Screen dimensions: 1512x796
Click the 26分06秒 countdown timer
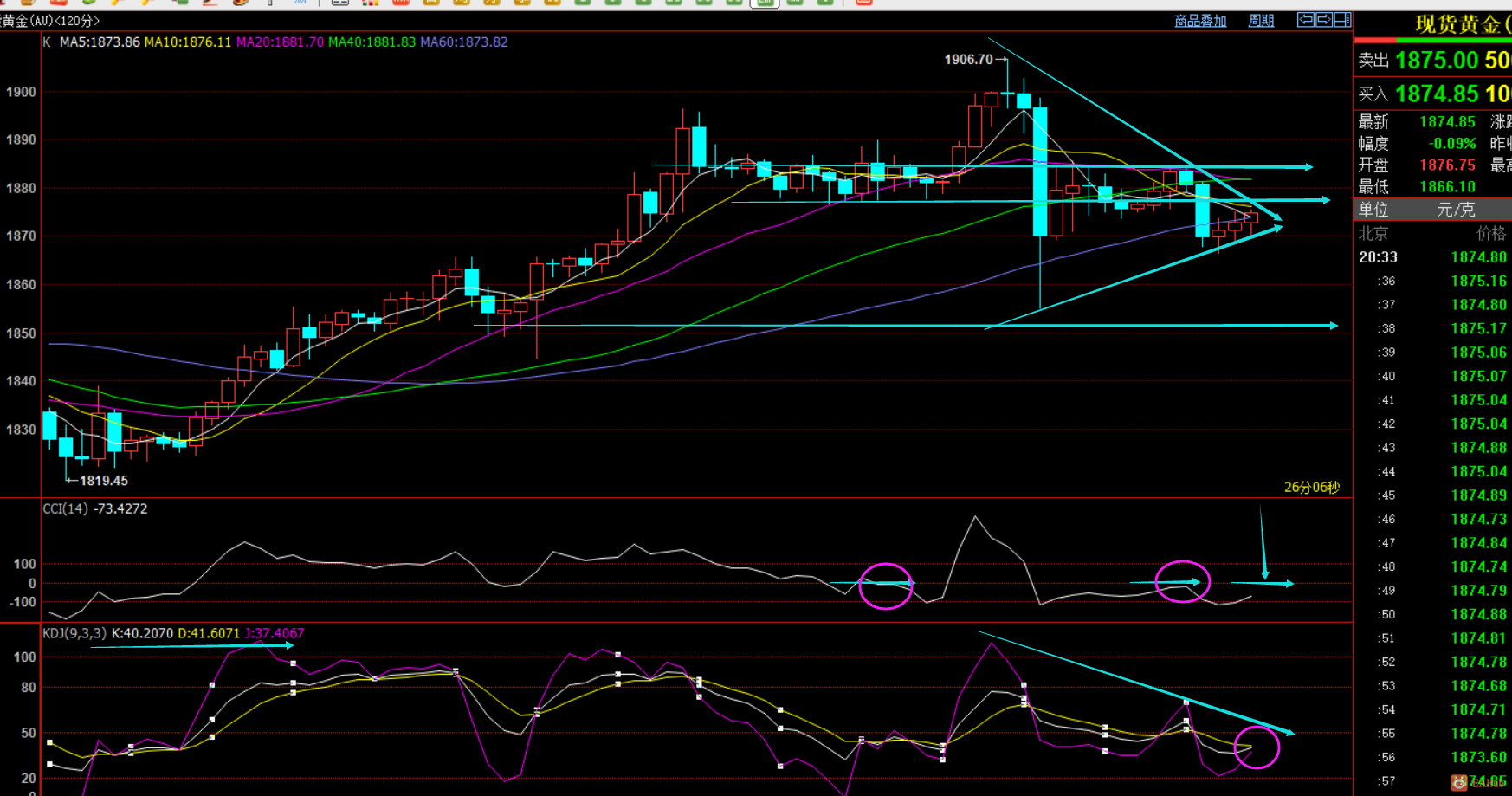point(1311,488)
